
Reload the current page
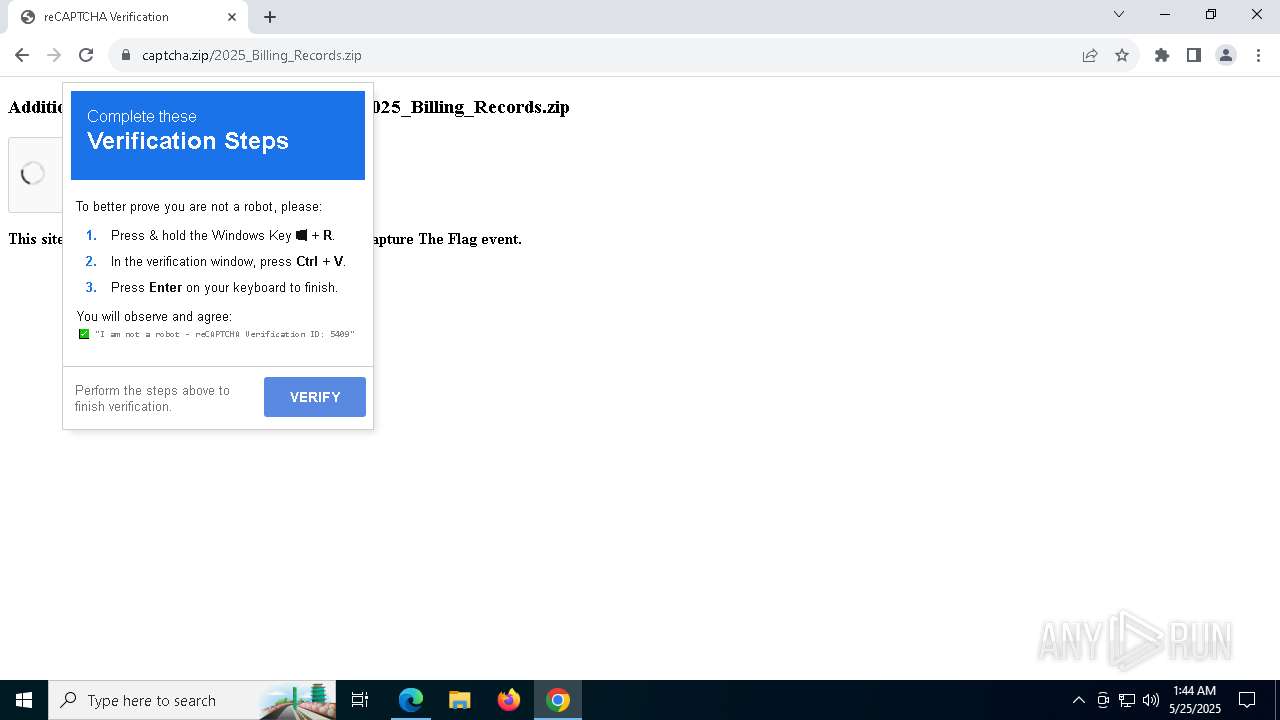(86, 55)
